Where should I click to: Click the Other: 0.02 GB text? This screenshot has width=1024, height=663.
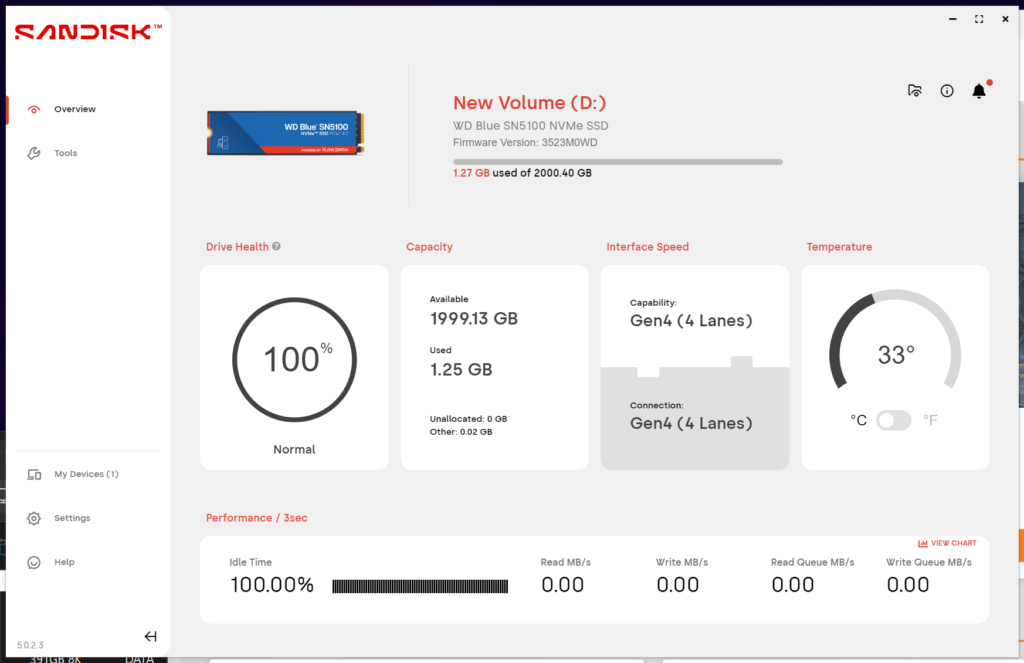point(461,432)
